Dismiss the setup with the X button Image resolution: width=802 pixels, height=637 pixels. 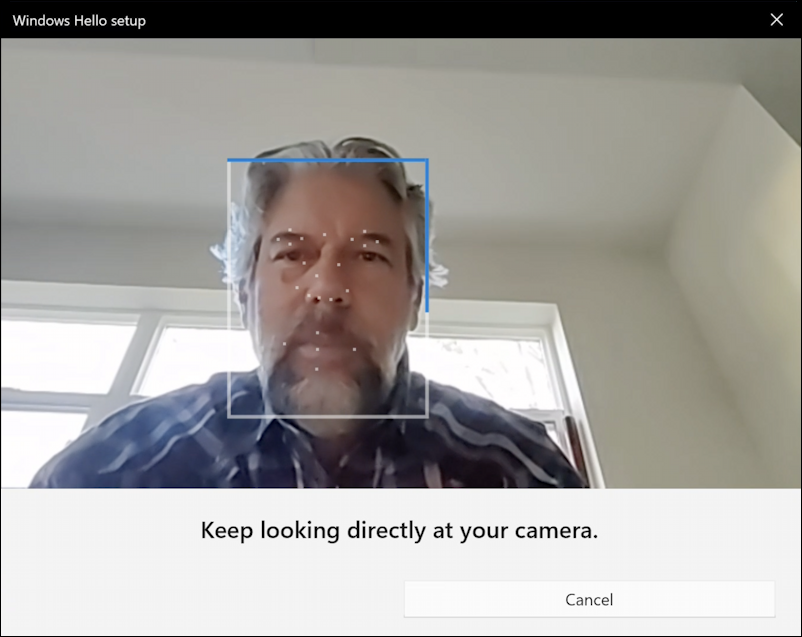tap(777, 19)
